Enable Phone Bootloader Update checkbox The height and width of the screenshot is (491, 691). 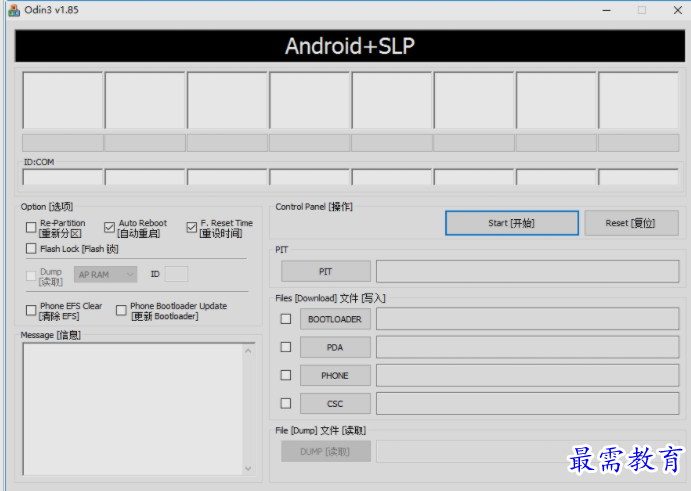pyautogui.click(x=121, y=310)
